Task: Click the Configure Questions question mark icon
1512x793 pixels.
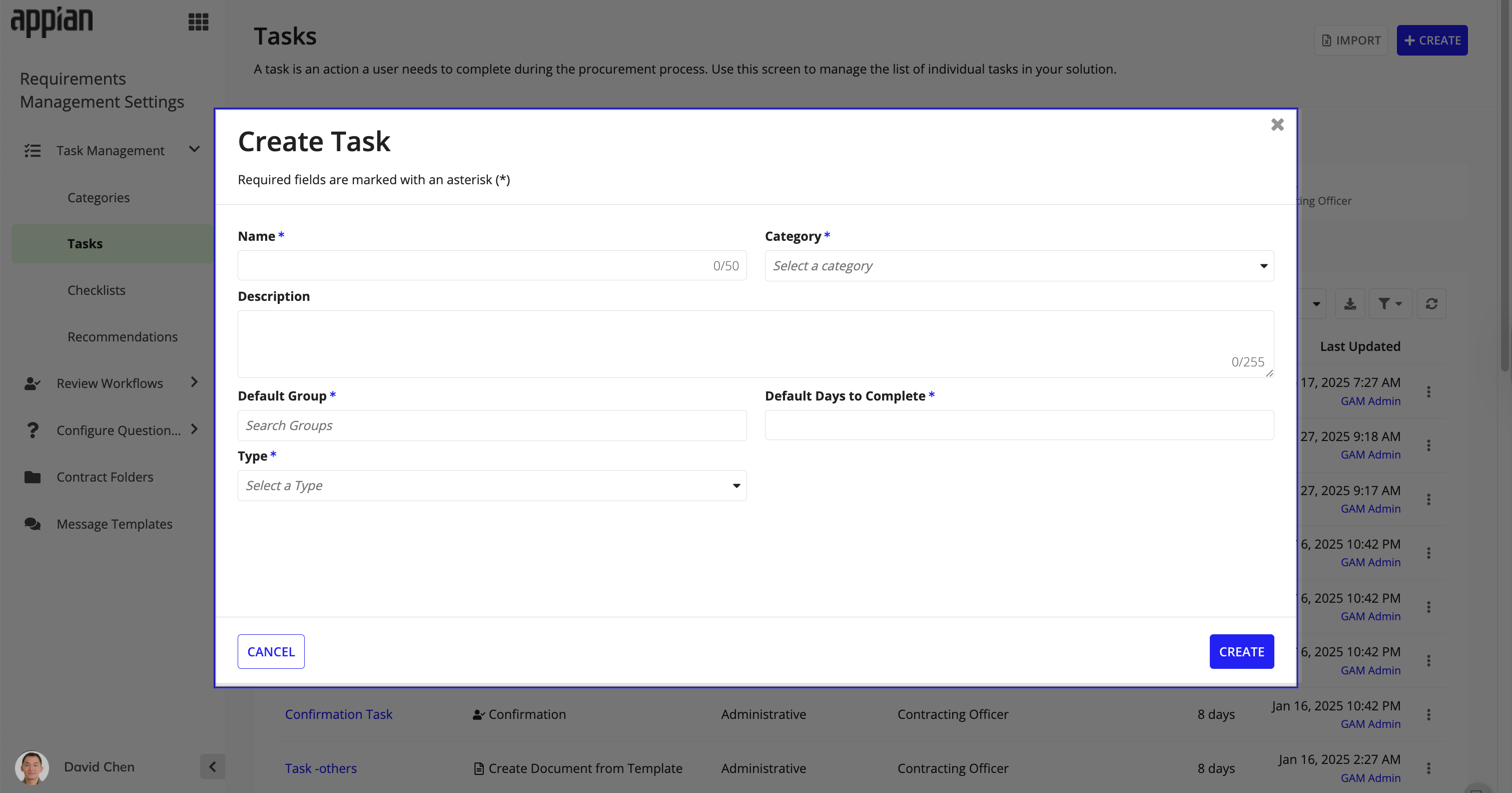Action: click(x=33, y=431)
